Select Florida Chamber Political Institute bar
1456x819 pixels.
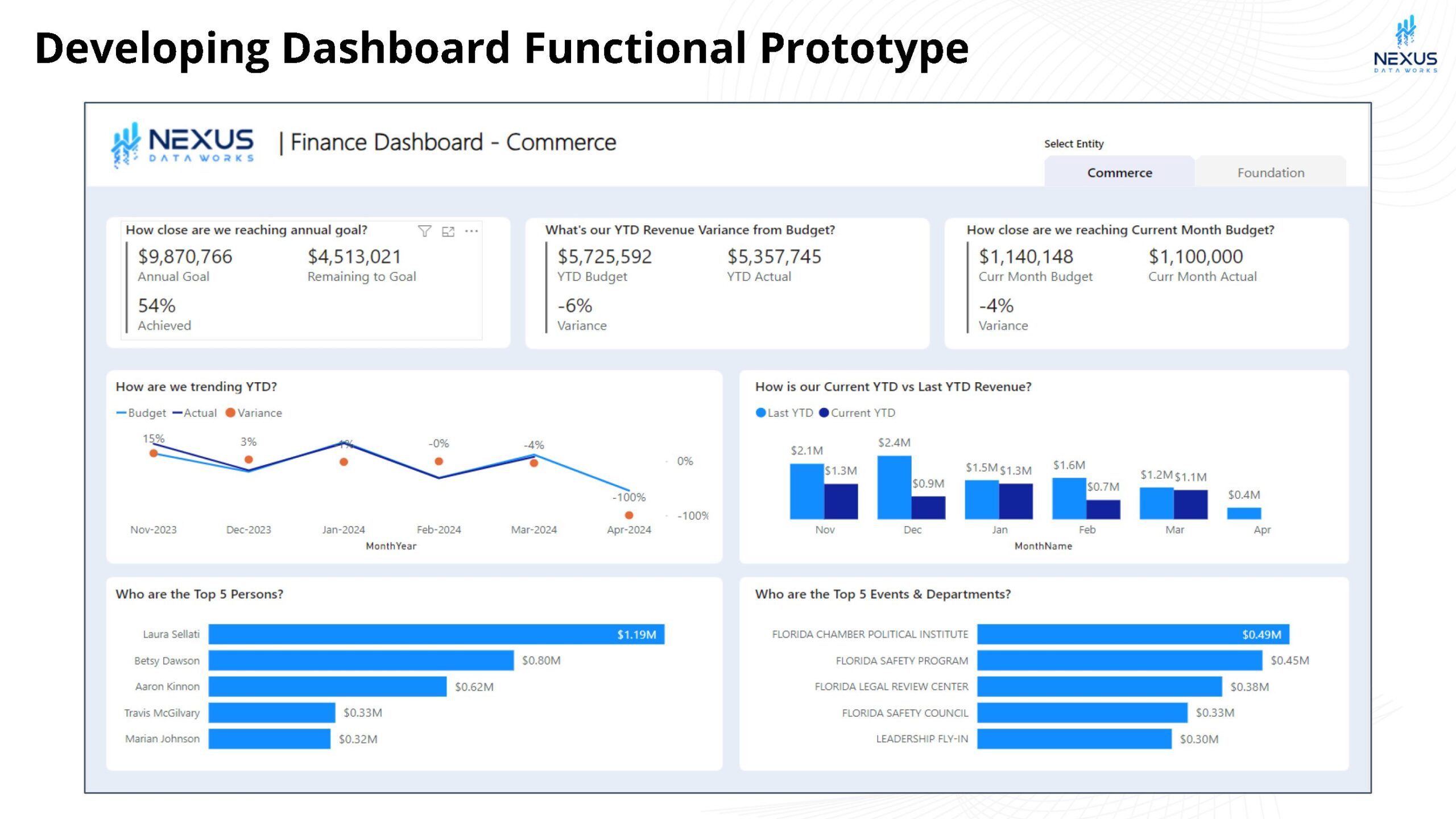pyautogui.click(x=1134, y=634)
